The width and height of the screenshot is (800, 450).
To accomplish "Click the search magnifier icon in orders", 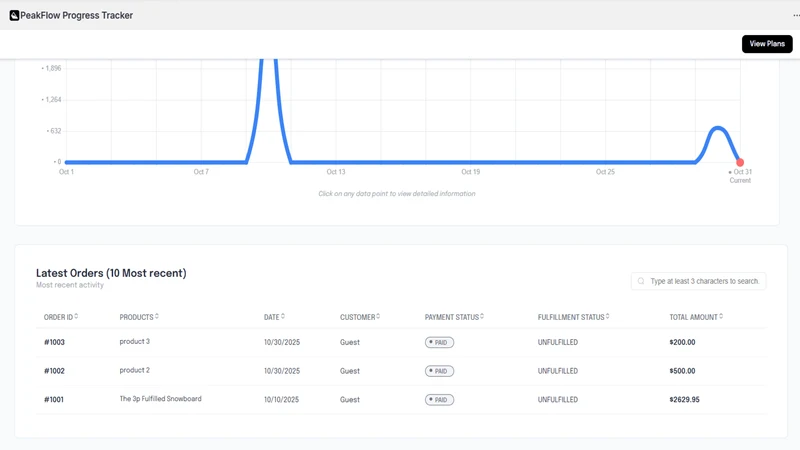I will [x=641, y=281].
